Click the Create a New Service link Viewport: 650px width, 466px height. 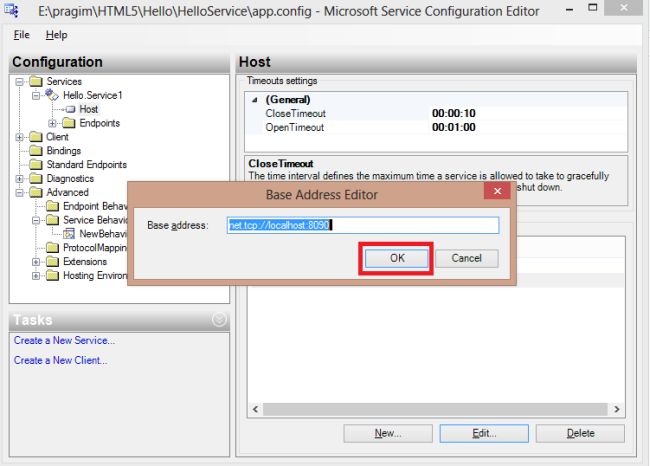[64, 340]
